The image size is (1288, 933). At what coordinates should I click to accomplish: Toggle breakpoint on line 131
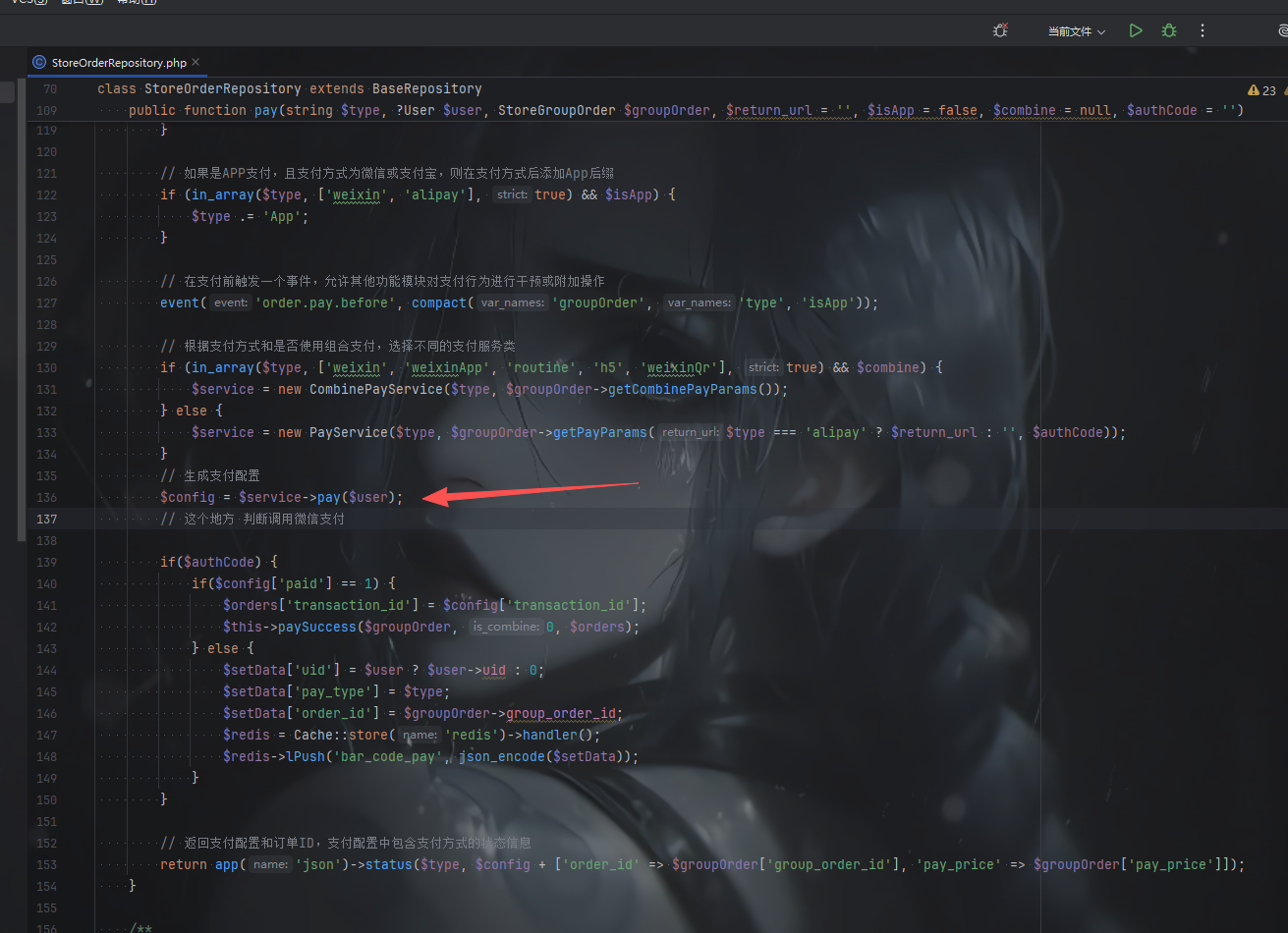tap(47, 389)
